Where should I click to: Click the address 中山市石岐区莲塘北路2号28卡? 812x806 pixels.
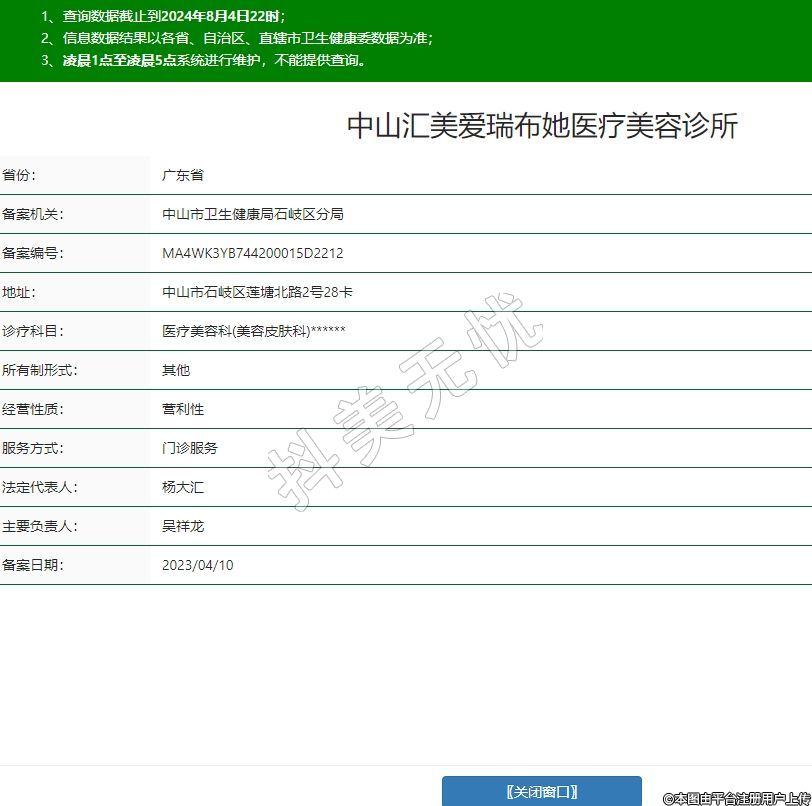257,292
